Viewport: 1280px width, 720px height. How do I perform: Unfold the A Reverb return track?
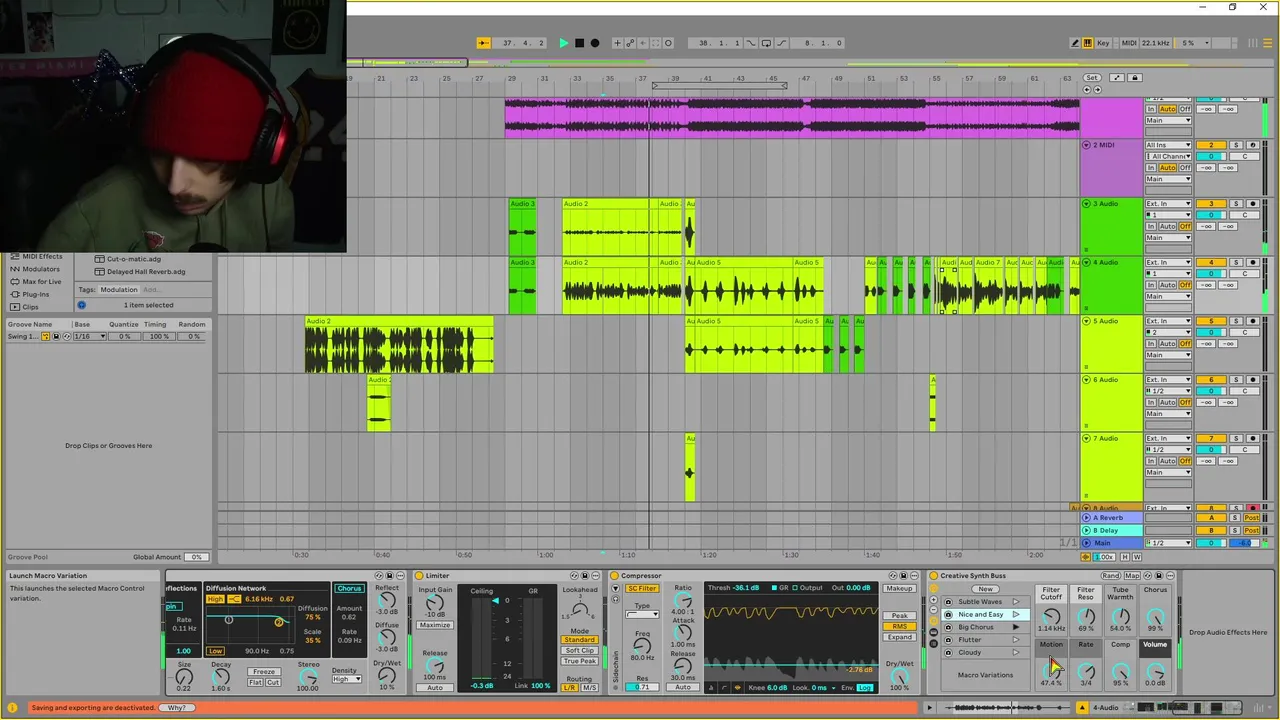click(1087, 518)
